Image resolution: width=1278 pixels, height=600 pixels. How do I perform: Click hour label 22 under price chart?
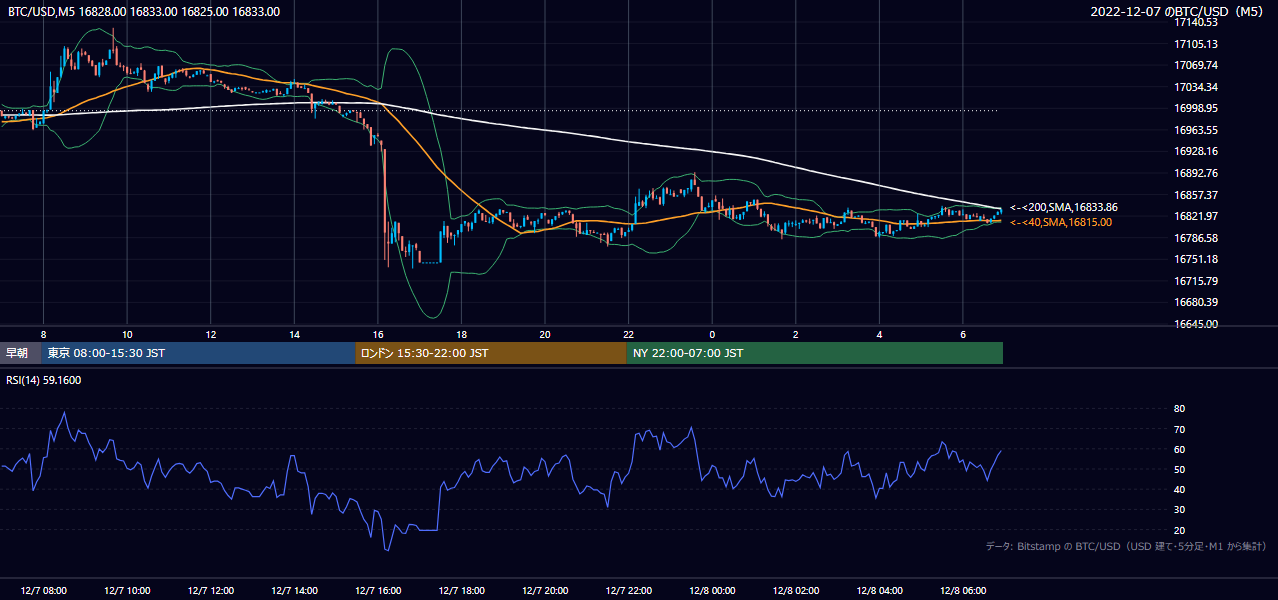coord(628,334)
